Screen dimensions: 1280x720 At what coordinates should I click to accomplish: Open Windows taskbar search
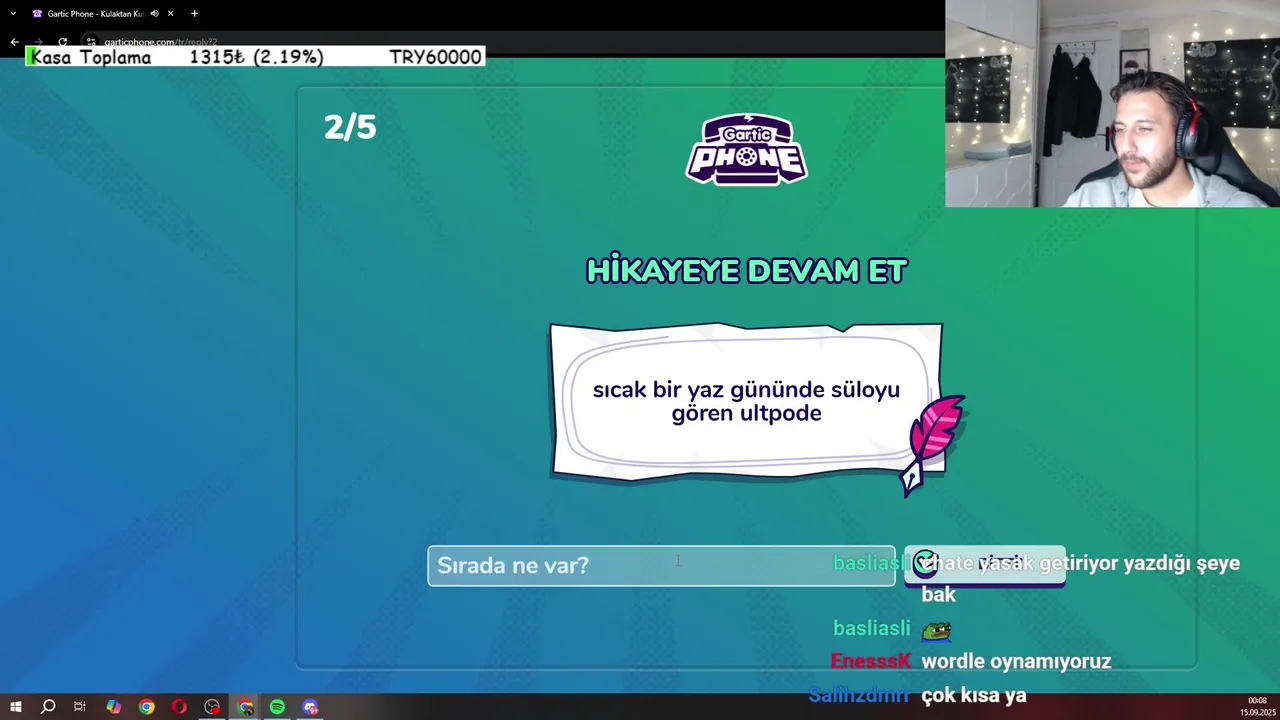click(47, 707)
